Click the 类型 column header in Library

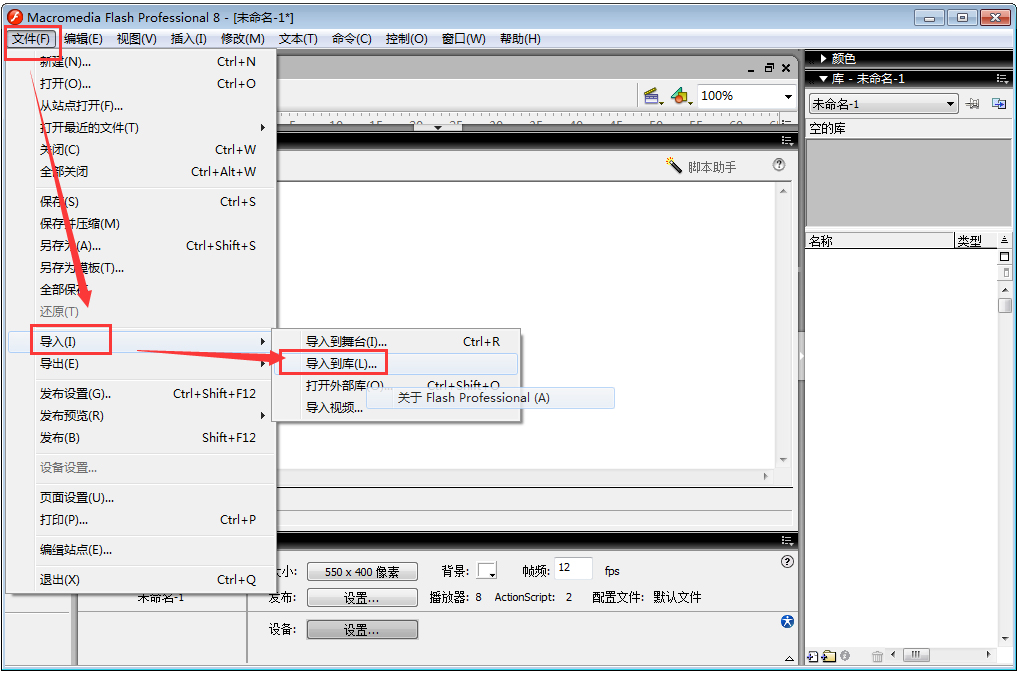(x=974, y=241)
